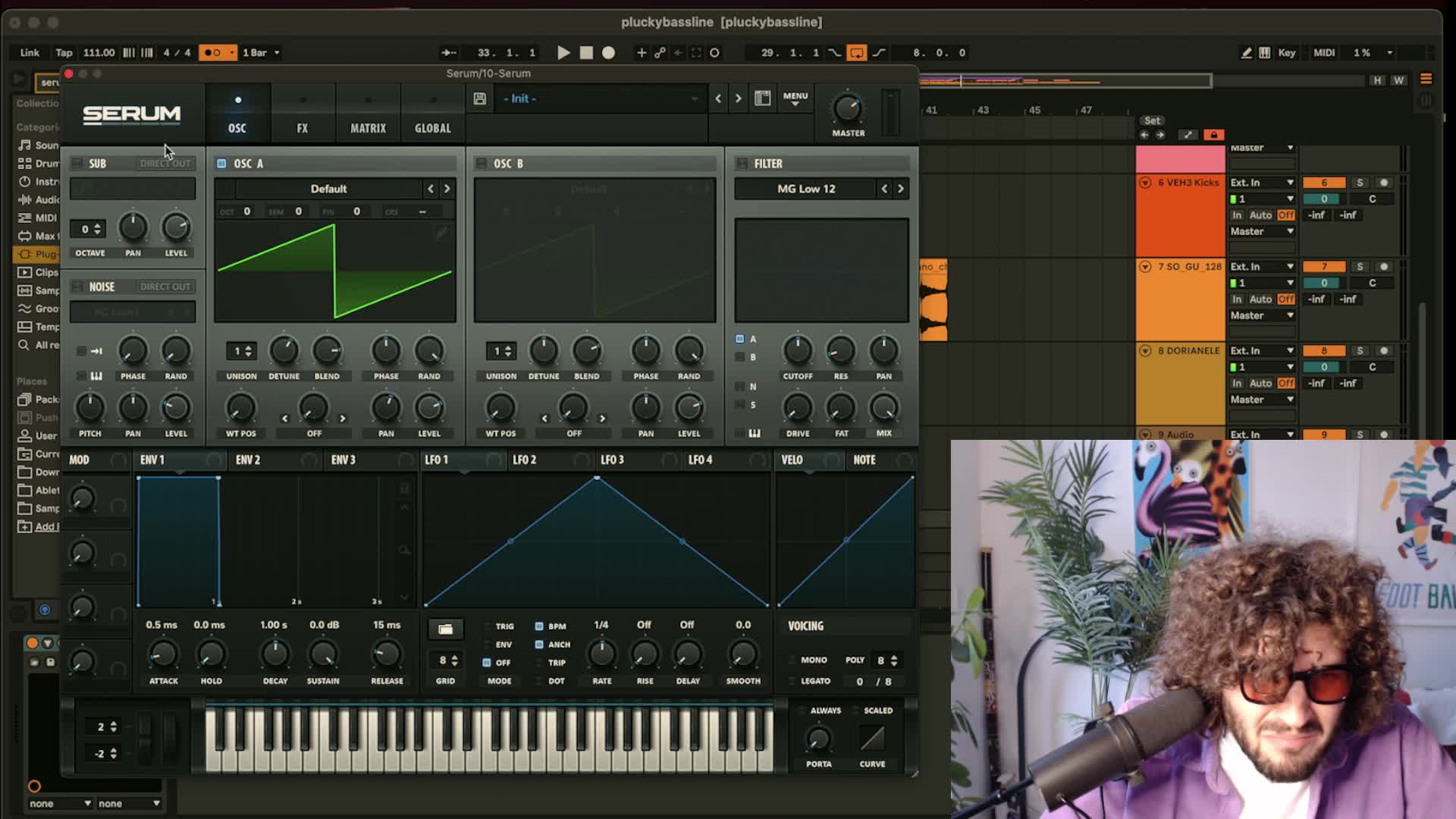
Task: Switch to the FX tab in Serum
Action: coord(303,114)
